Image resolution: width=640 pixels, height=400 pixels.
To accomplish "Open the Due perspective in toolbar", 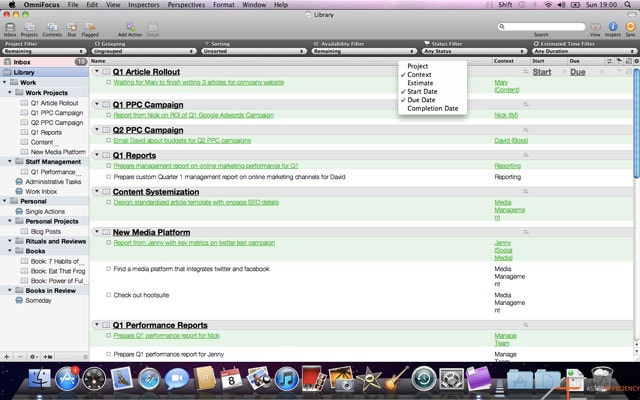I will pos(71,28).
